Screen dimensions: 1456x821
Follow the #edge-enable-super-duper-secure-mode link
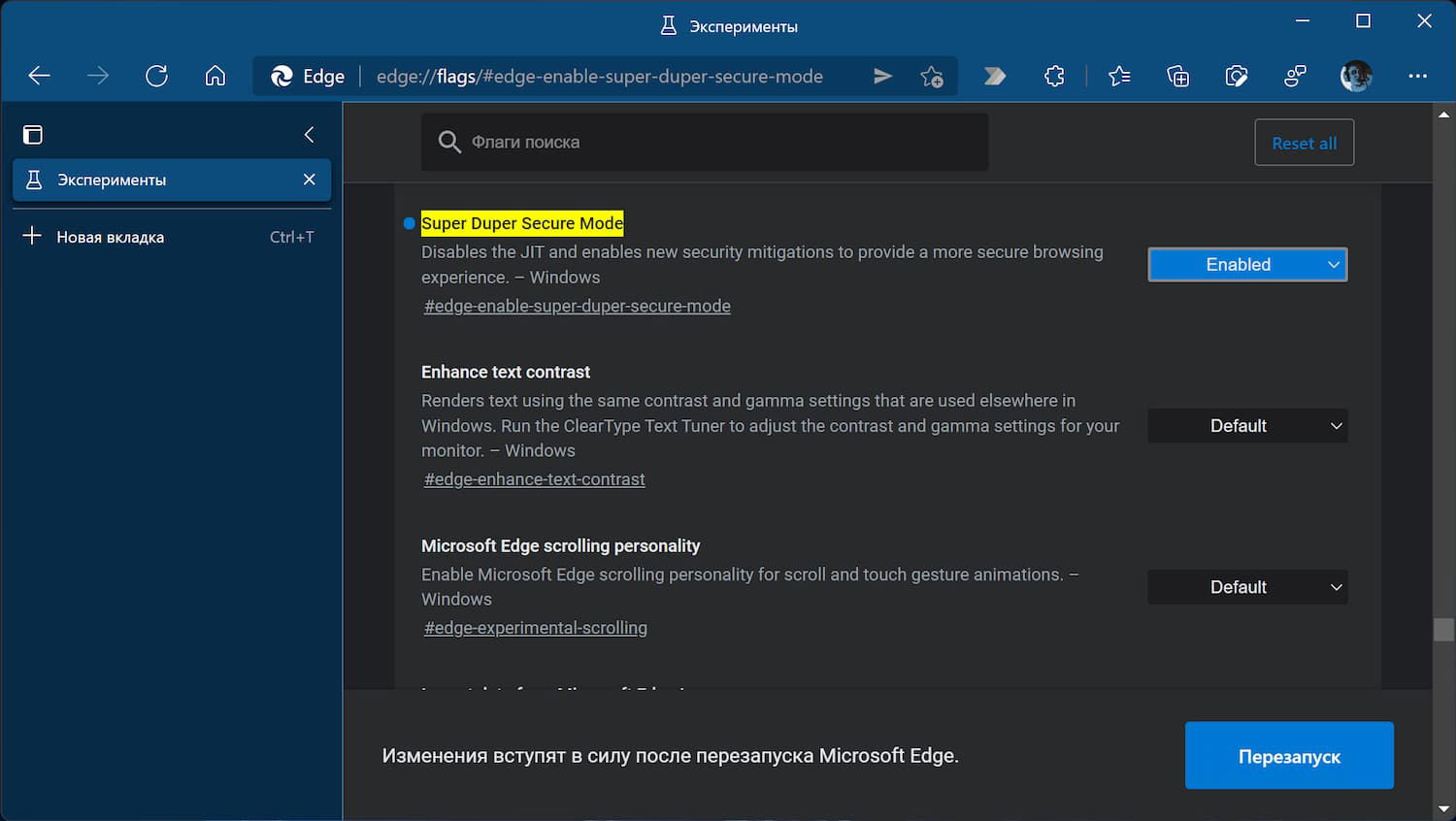pyautogui.click(x=578, y=307)
